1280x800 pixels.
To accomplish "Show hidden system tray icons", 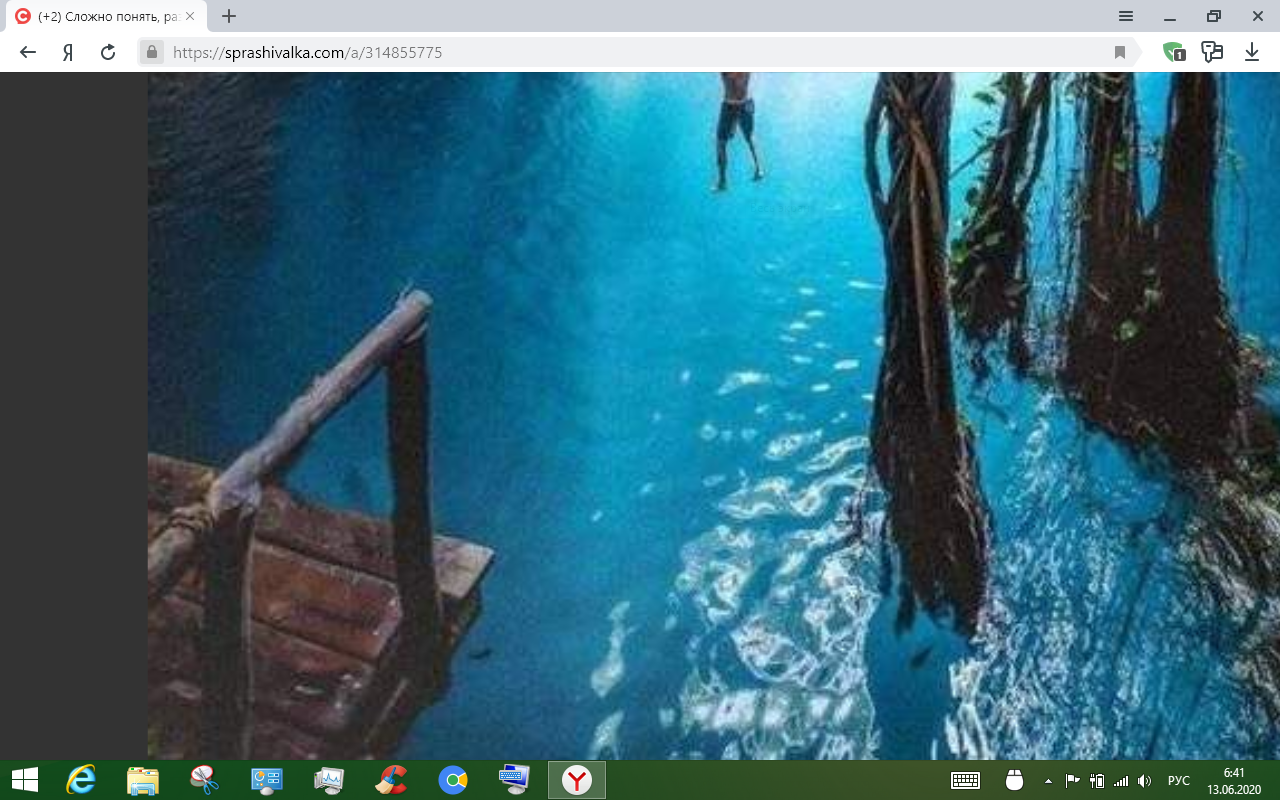I will [x=1048, y=780].
